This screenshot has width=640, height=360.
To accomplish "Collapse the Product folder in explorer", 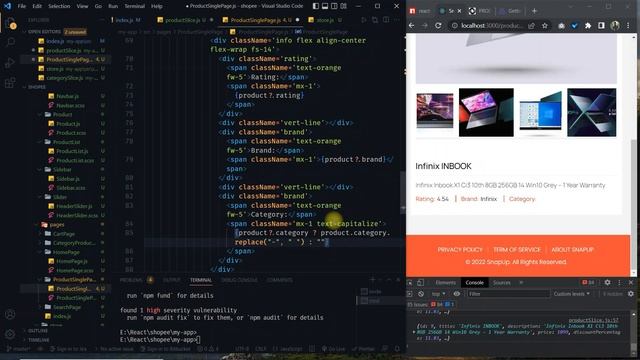I will click(x=62, y=114).
